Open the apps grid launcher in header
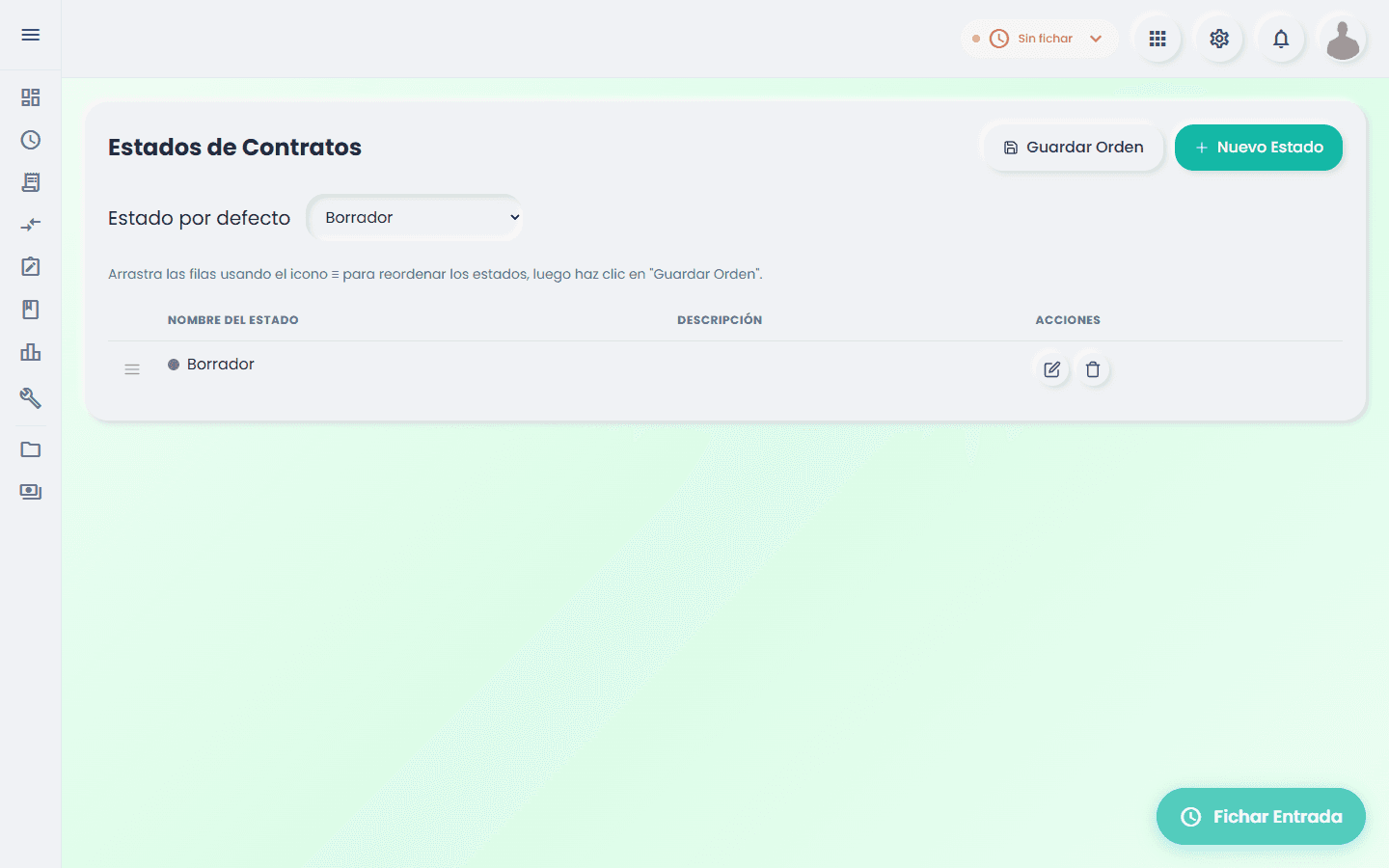The width and height of the screenshot is (1389, 868). (1157, 39)
